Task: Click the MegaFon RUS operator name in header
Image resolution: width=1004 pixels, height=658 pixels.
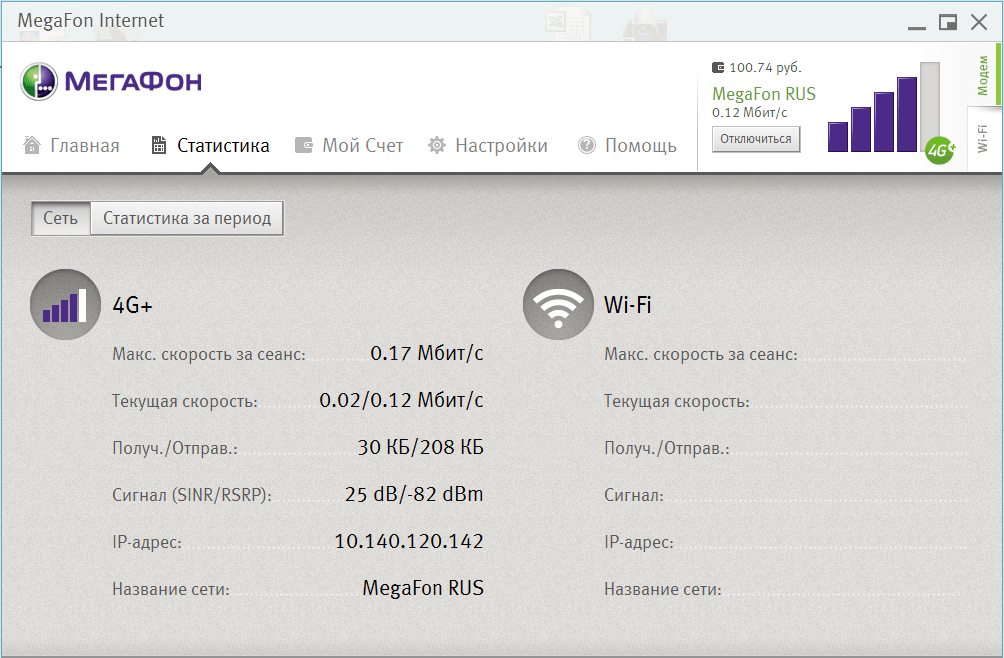Action: pyautogui.click(x=764, y=94)
